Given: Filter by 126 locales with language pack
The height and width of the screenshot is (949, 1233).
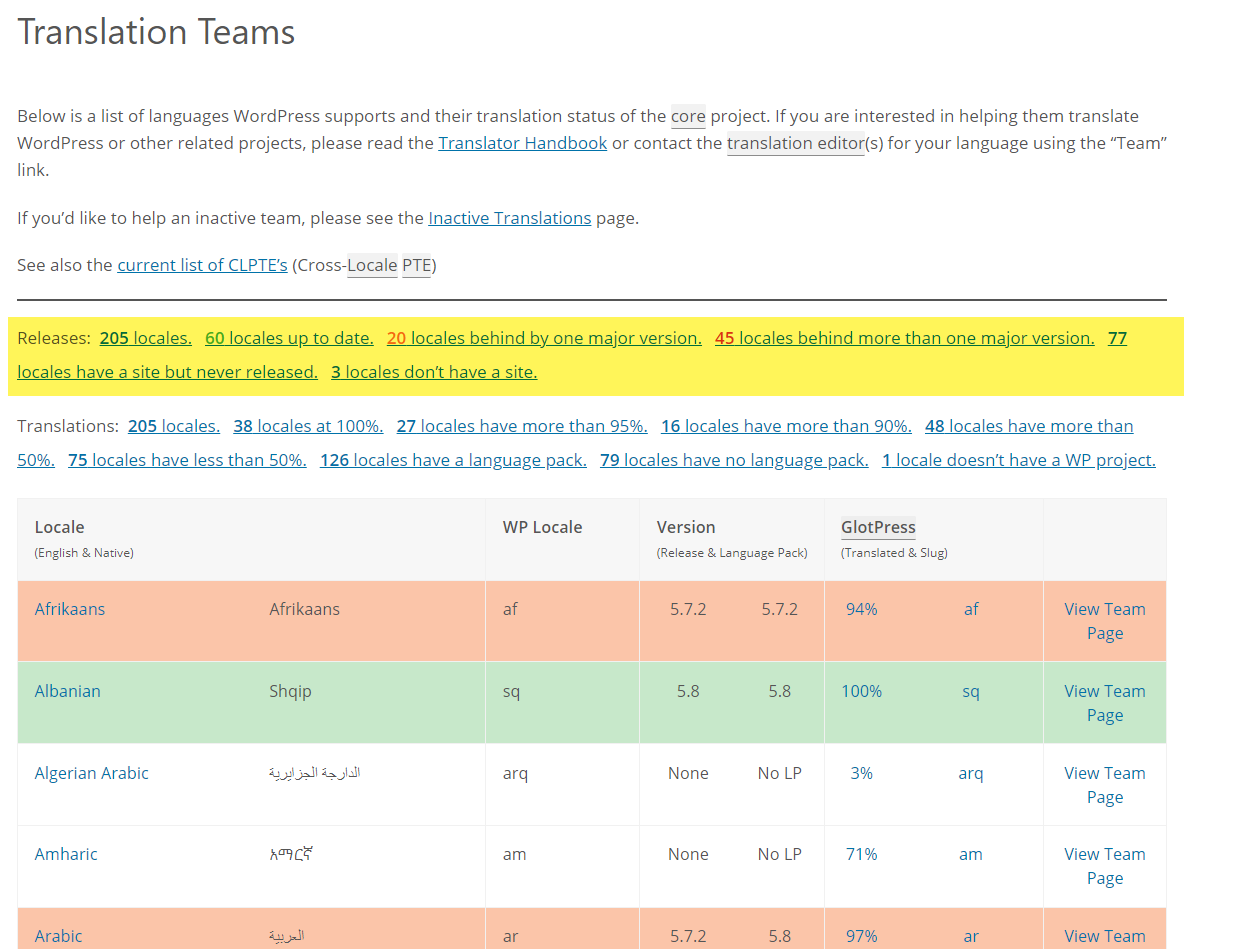Looking at the screenshot, I should coord(453,460).
